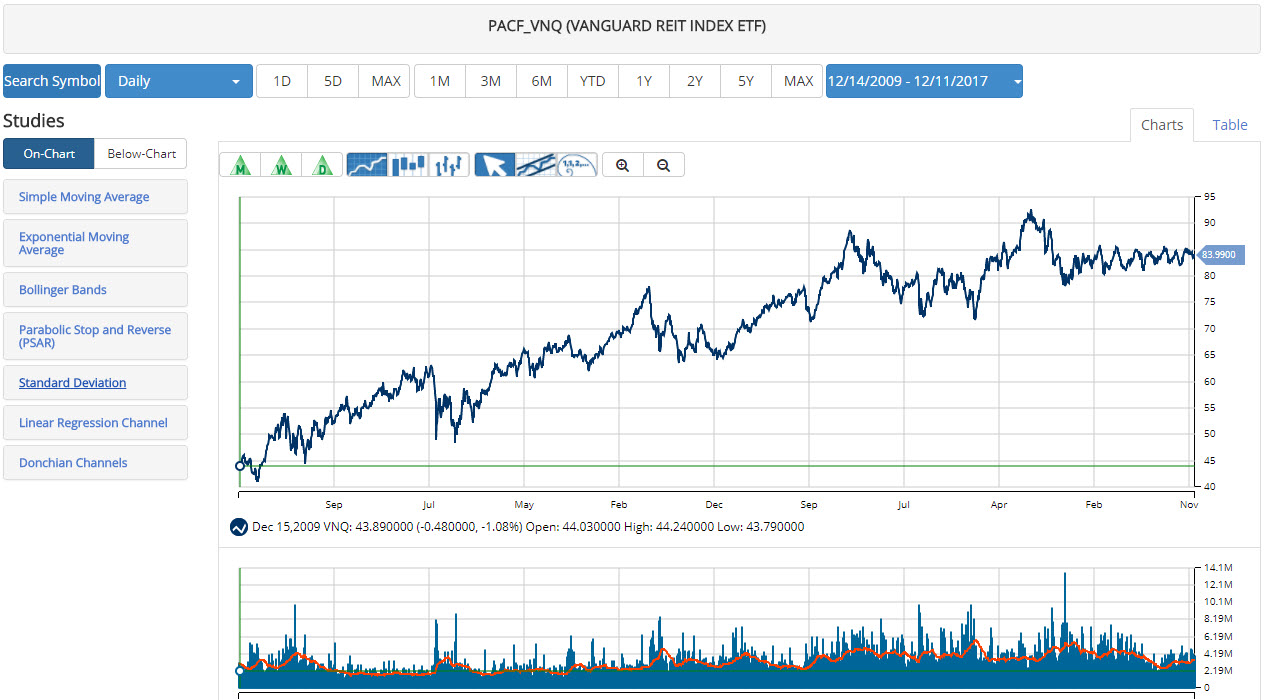Set range to 1M

point(440,81)
